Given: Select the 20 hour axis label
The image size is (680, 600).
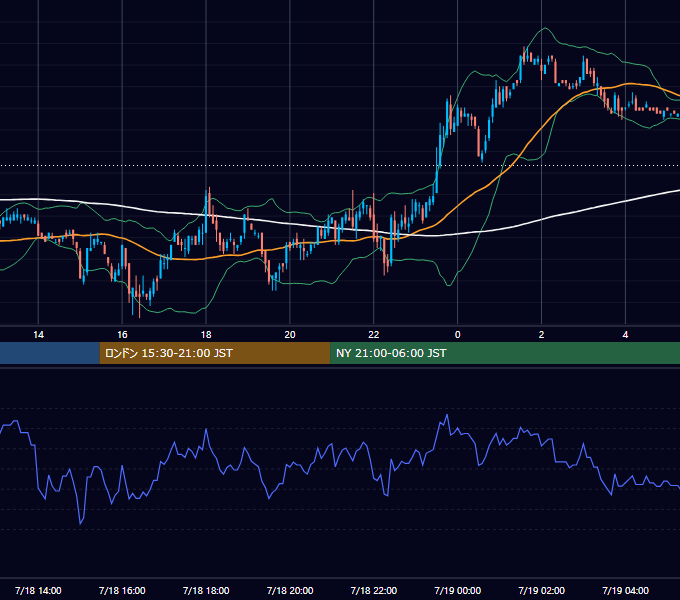Looking at the screenshot, I should [x=290, y=335].
